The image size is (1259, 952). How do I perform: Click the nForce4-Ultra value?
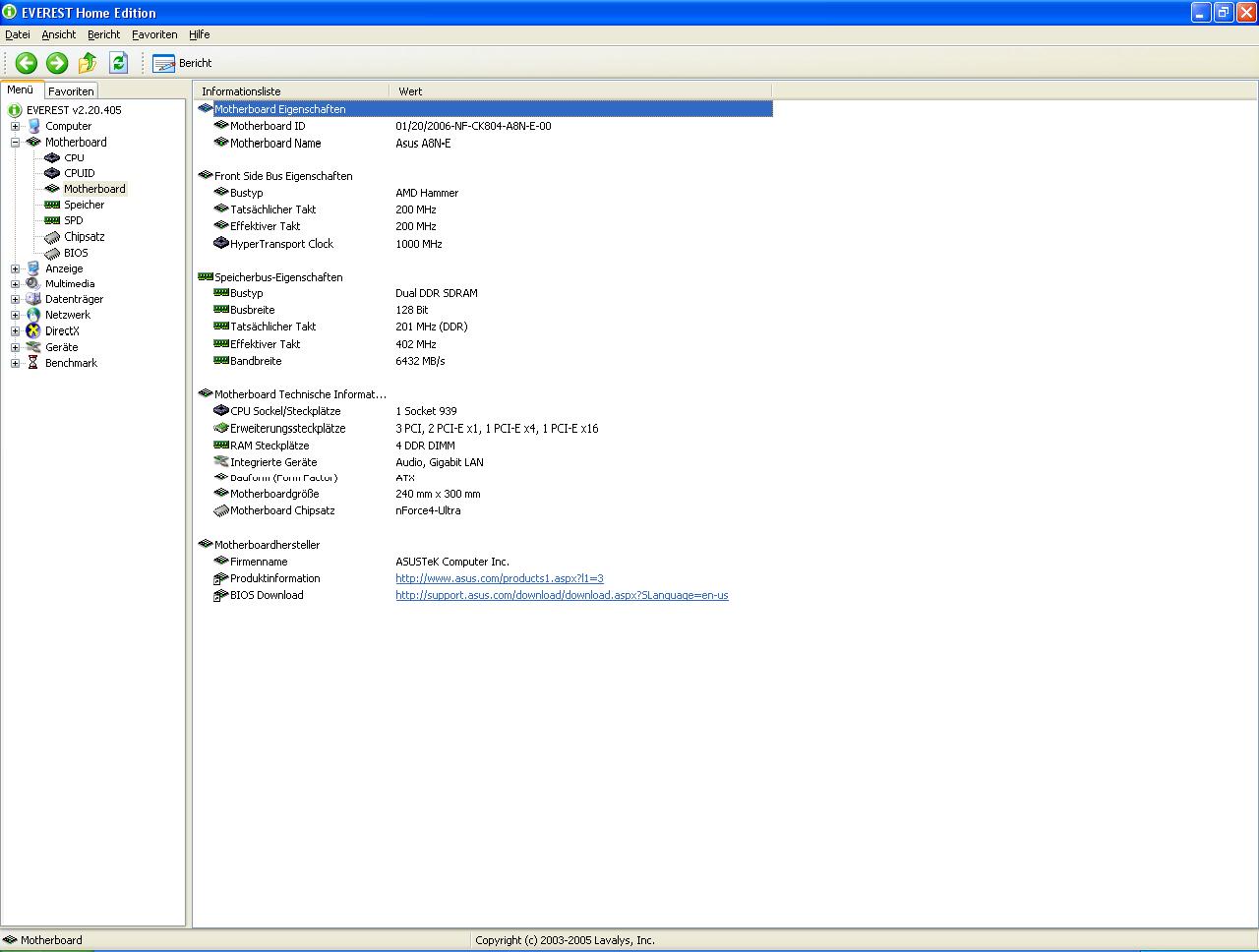pos(428,510)
